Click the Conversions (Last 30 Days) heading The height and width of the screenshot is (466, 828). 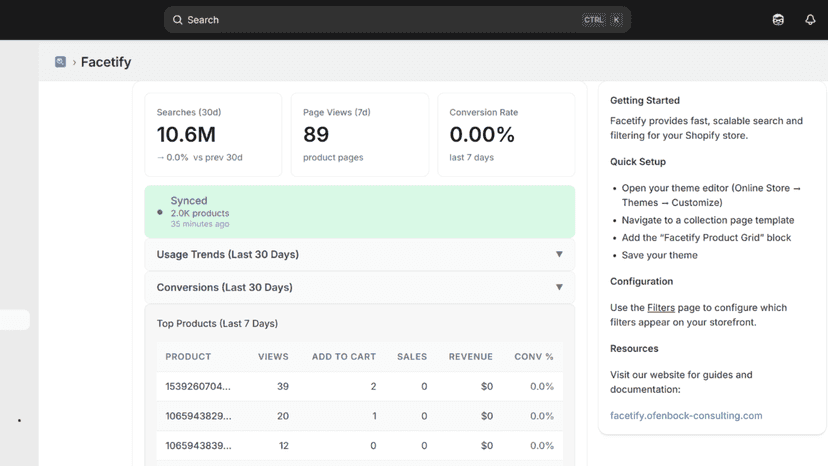(224, 287)
